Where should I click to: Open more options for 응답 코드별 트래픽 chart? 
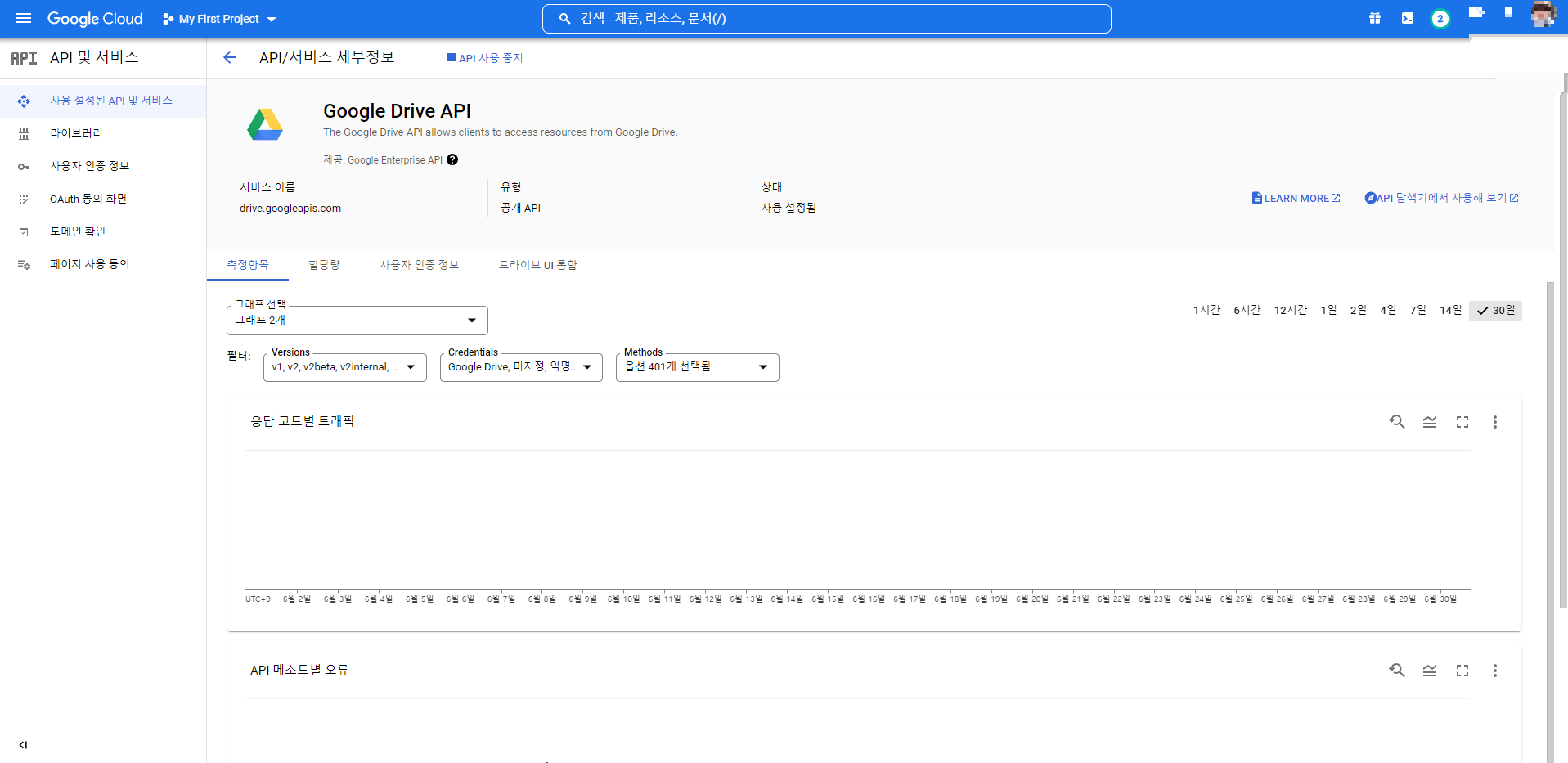point(1495,422)
